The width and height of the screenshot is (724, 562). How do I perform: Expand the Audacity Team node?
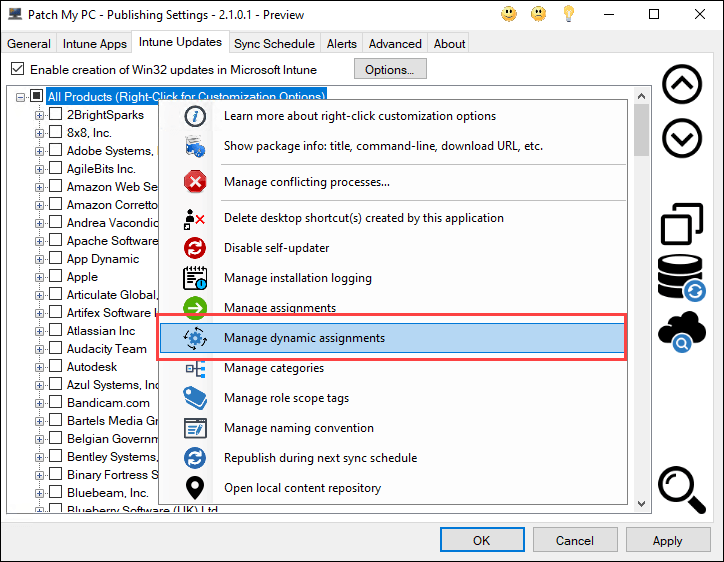pyautogui.click(x=39, y=350)
